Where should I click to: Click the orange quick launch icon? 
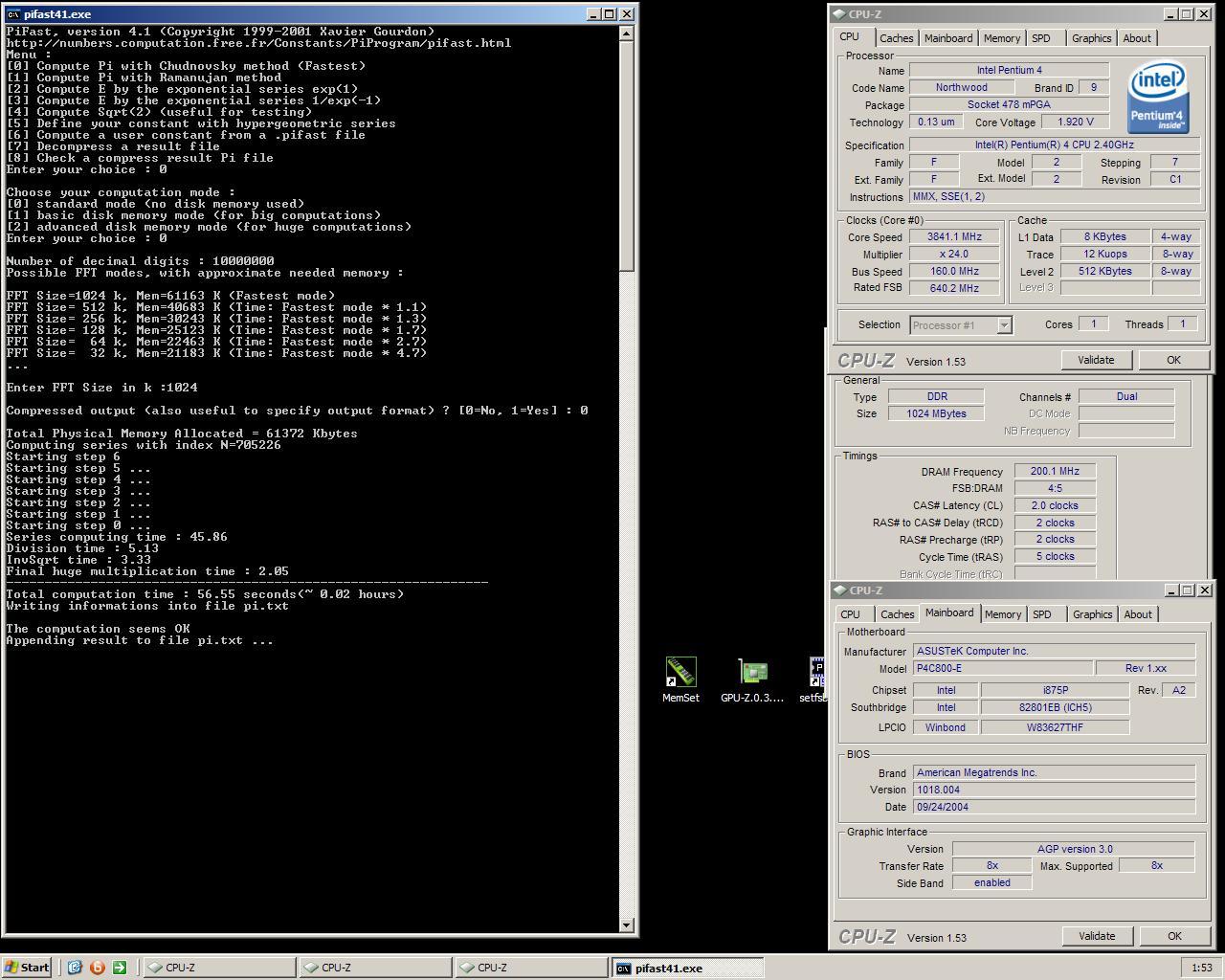[97, 968]
